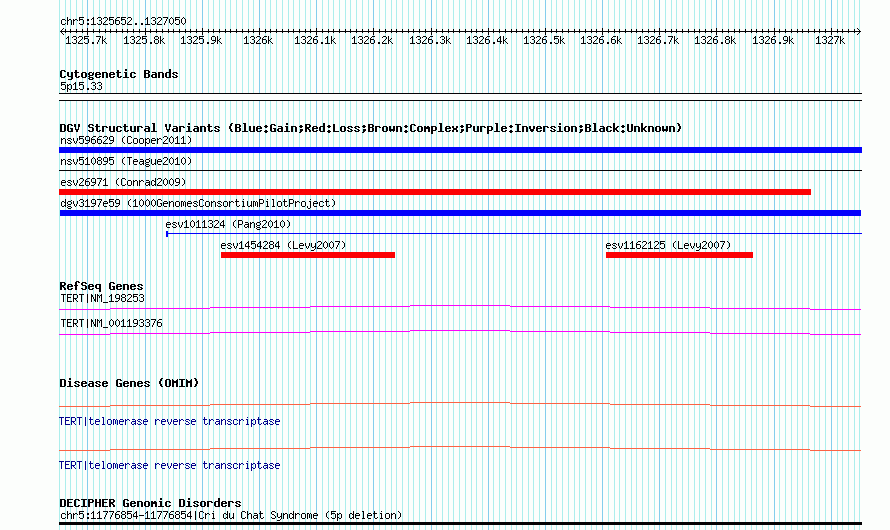Select the Cytogenetic Bands track title

point(119,74)
